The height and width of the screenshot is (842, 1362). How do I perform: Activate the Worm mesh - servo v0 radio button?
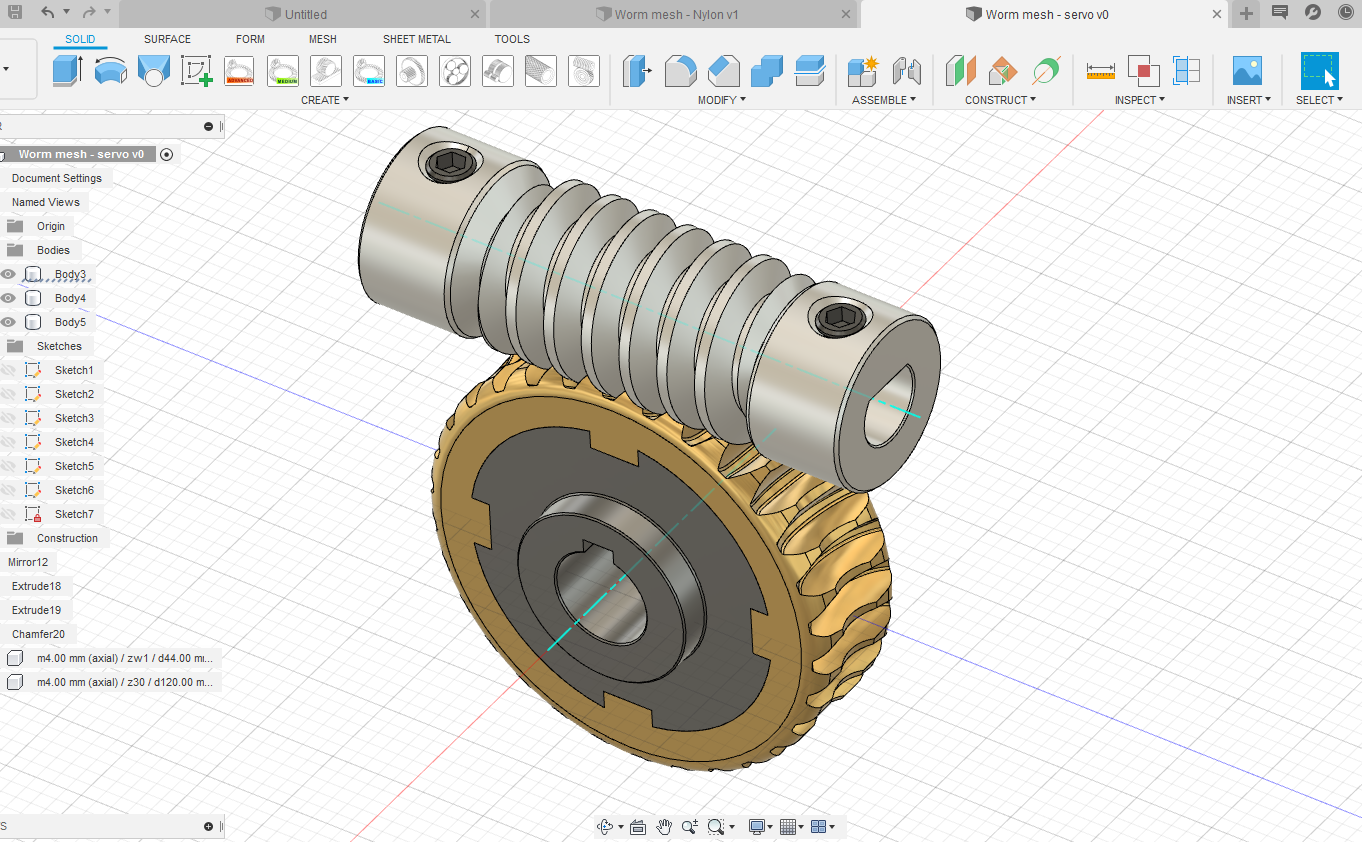coord(166,154)
